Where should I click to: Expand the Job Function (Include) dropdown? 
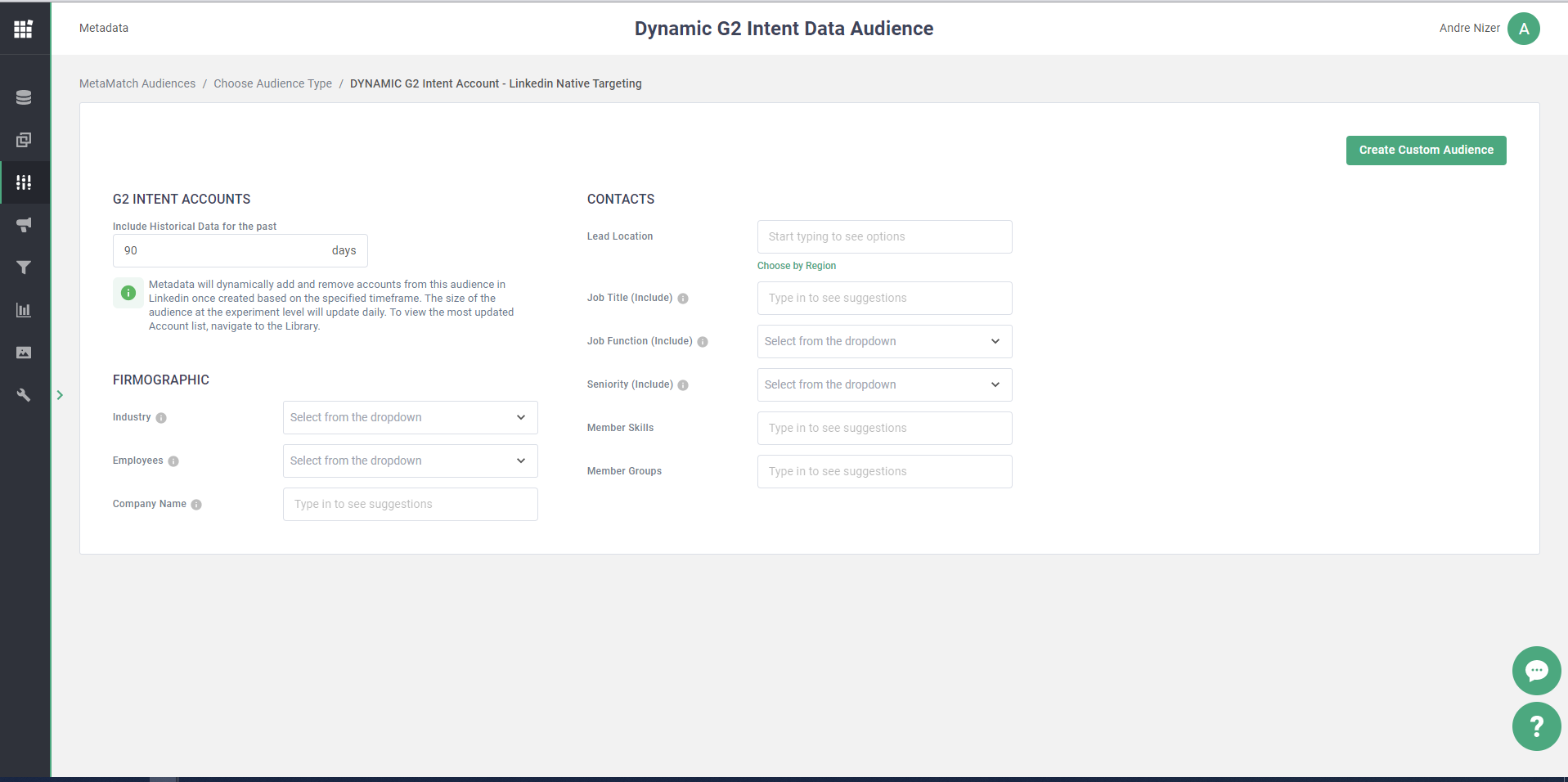tap(884, 341)
